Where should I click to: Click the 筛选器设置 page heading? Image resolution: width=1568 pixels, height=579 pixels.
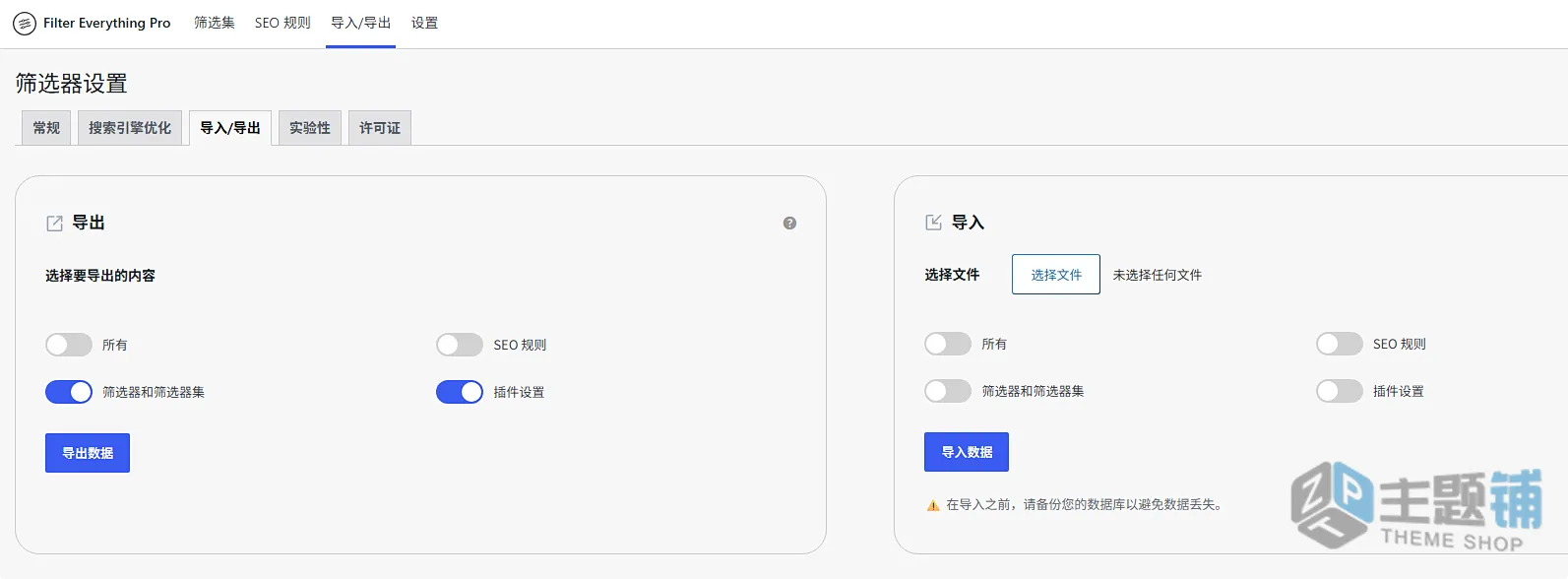(x=72, y=84)
